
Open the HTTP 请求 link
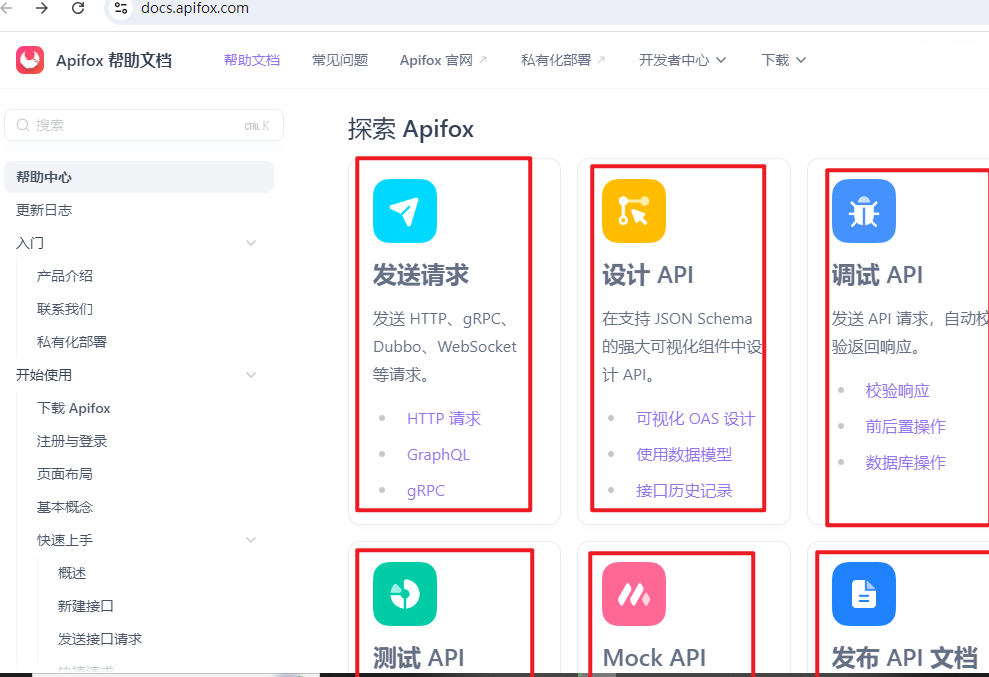[443, 419]
